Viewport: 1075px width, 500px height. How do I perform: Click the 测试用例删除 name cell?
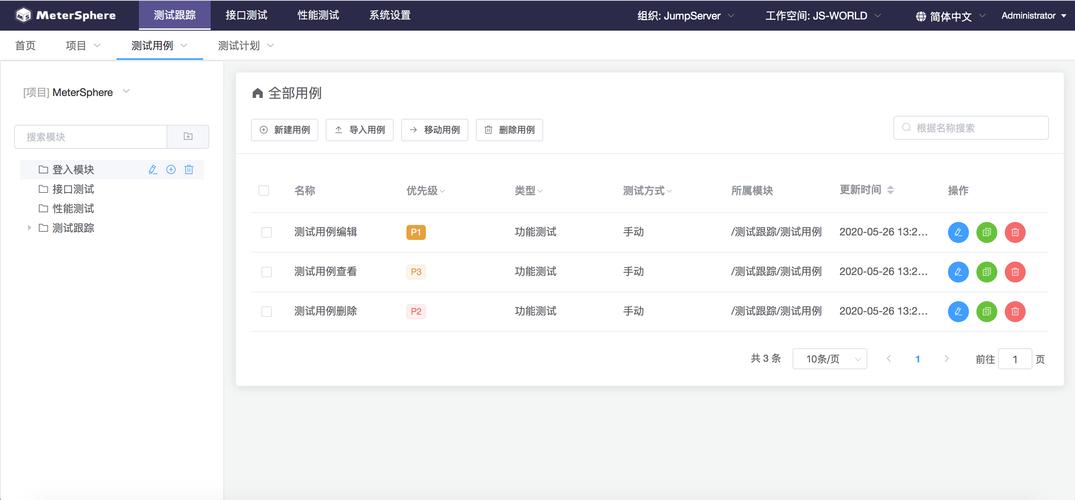click(x=325, y=312)
